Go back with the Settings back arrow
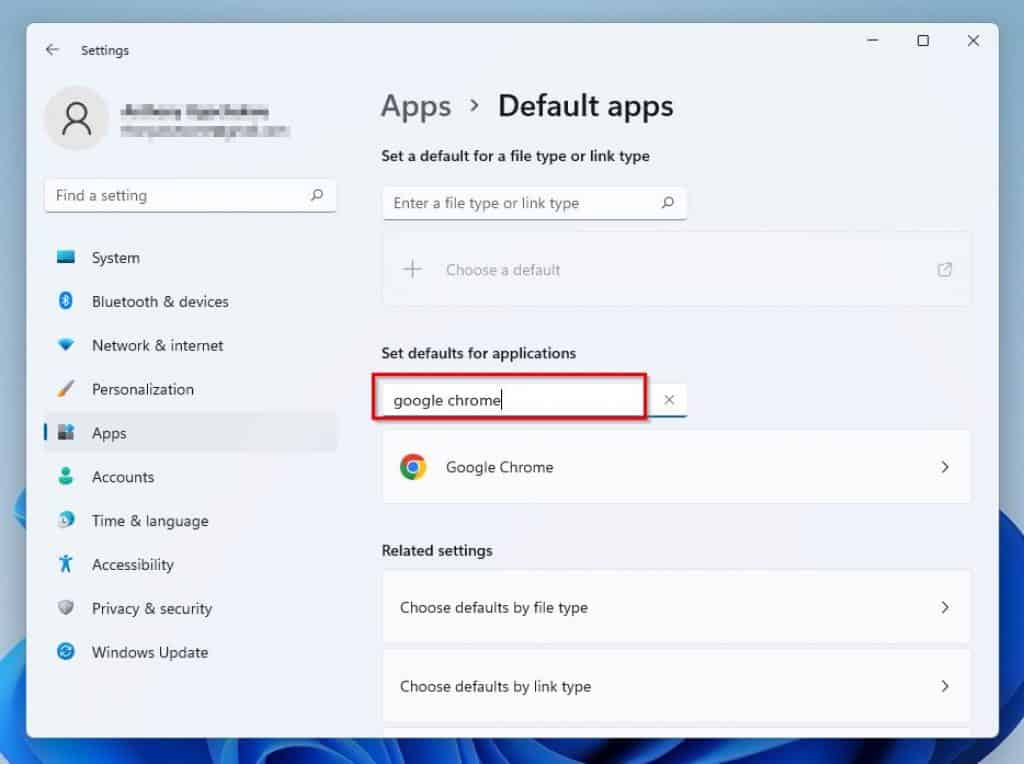The width and height of the screenshot is (1024, 764). 52,50
